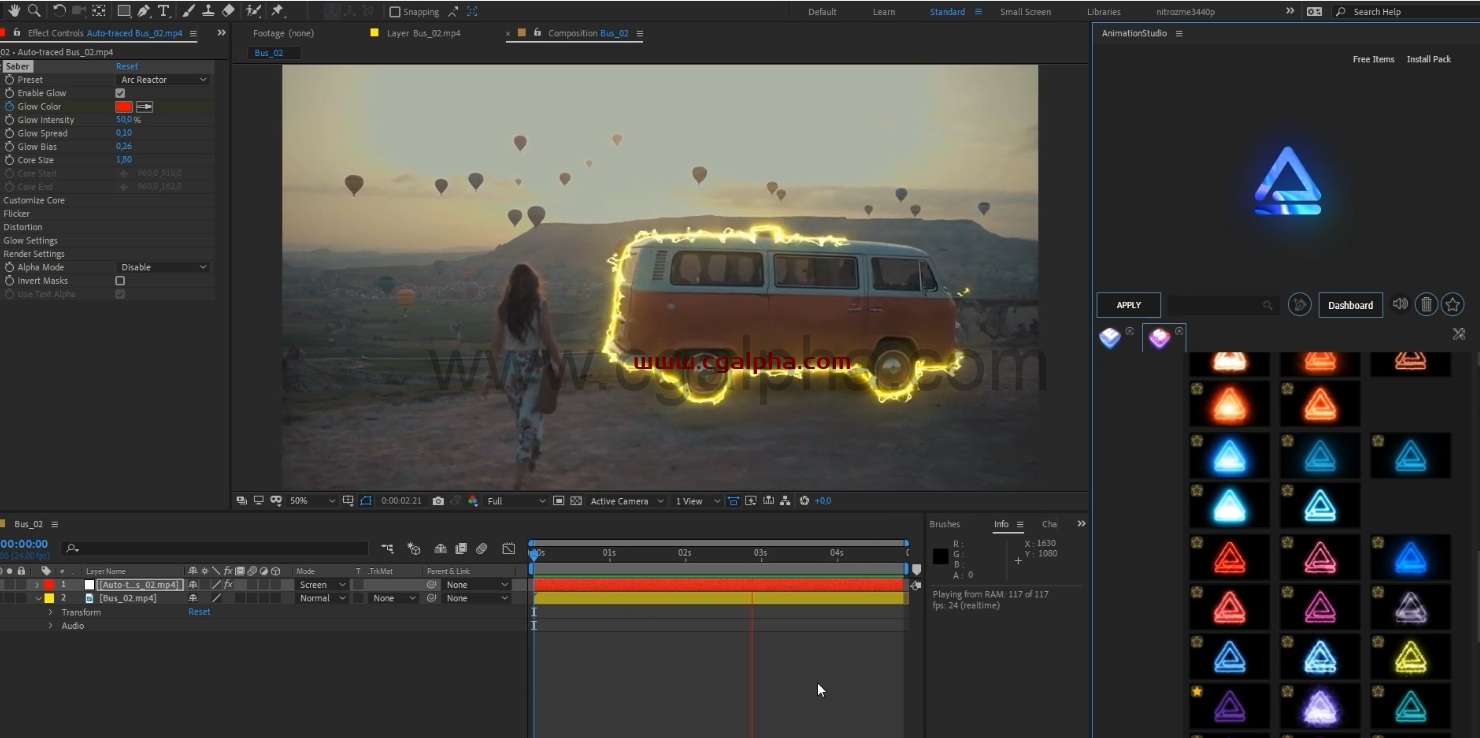Image resolution: width=1480 pixels, height=738 pixels.
Task: Click the snapshot camera icon in viewer
Action: click(438, 501)
